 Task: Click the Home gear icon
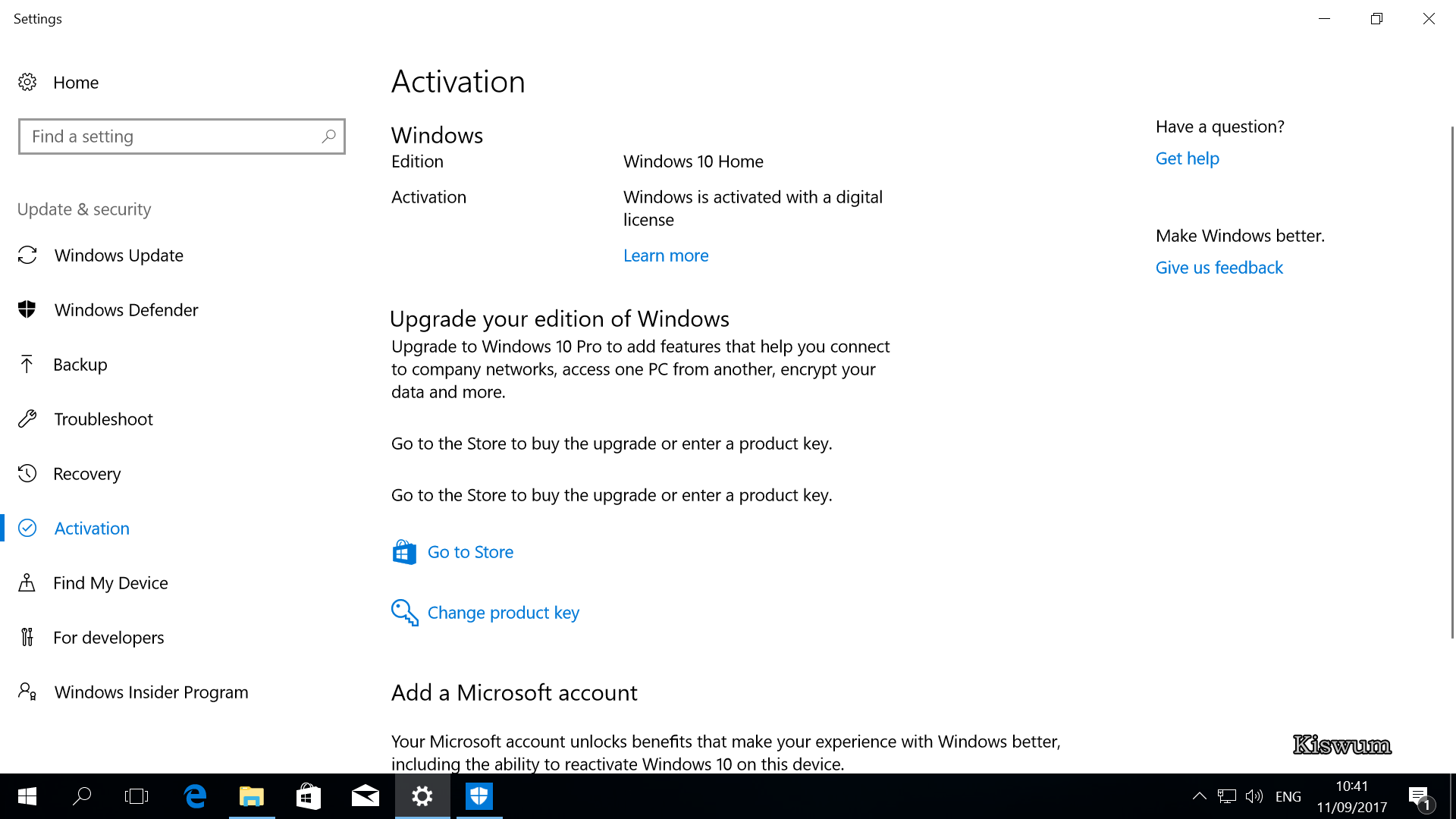coord(27,82)
